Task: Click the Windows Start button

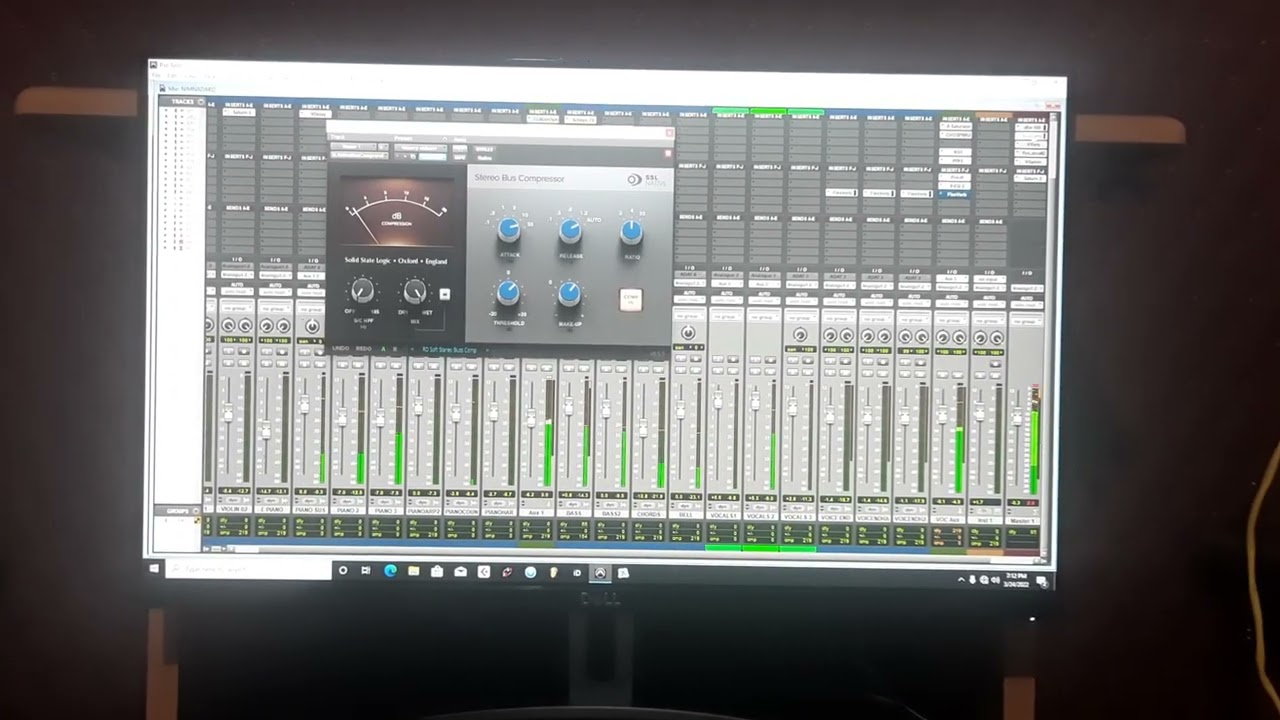Action: point(154,568)
